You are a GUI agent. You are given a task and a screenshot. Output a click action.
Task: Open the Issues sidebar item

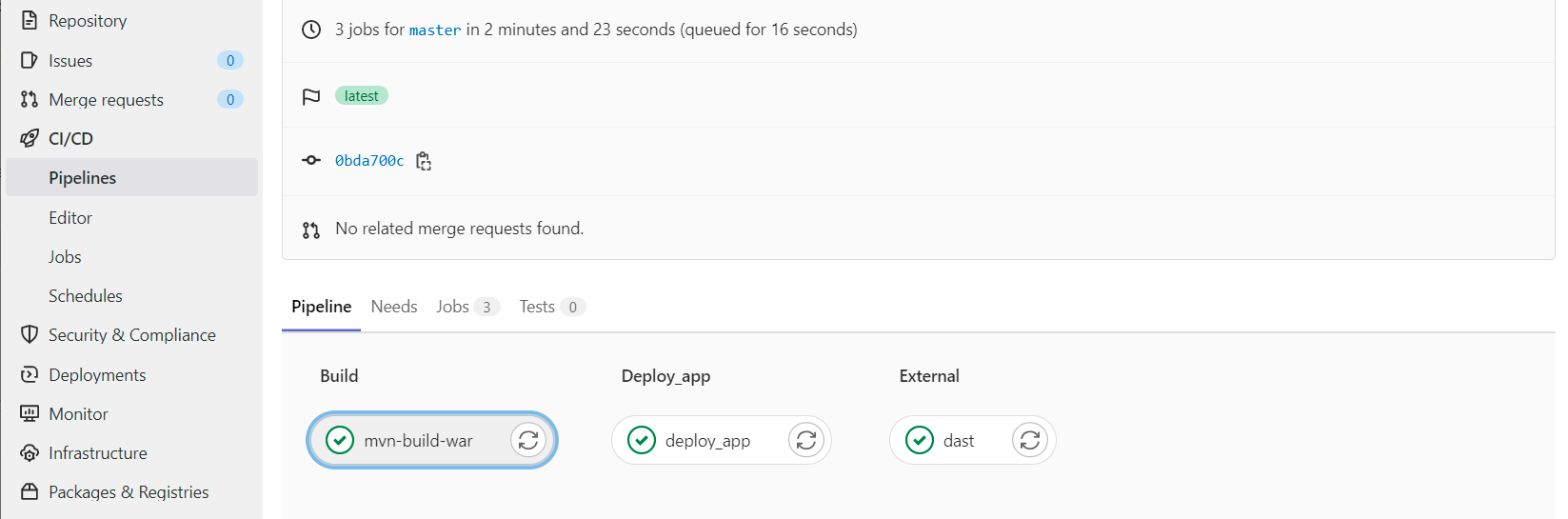pyautogui.click(x=70, y=61)
